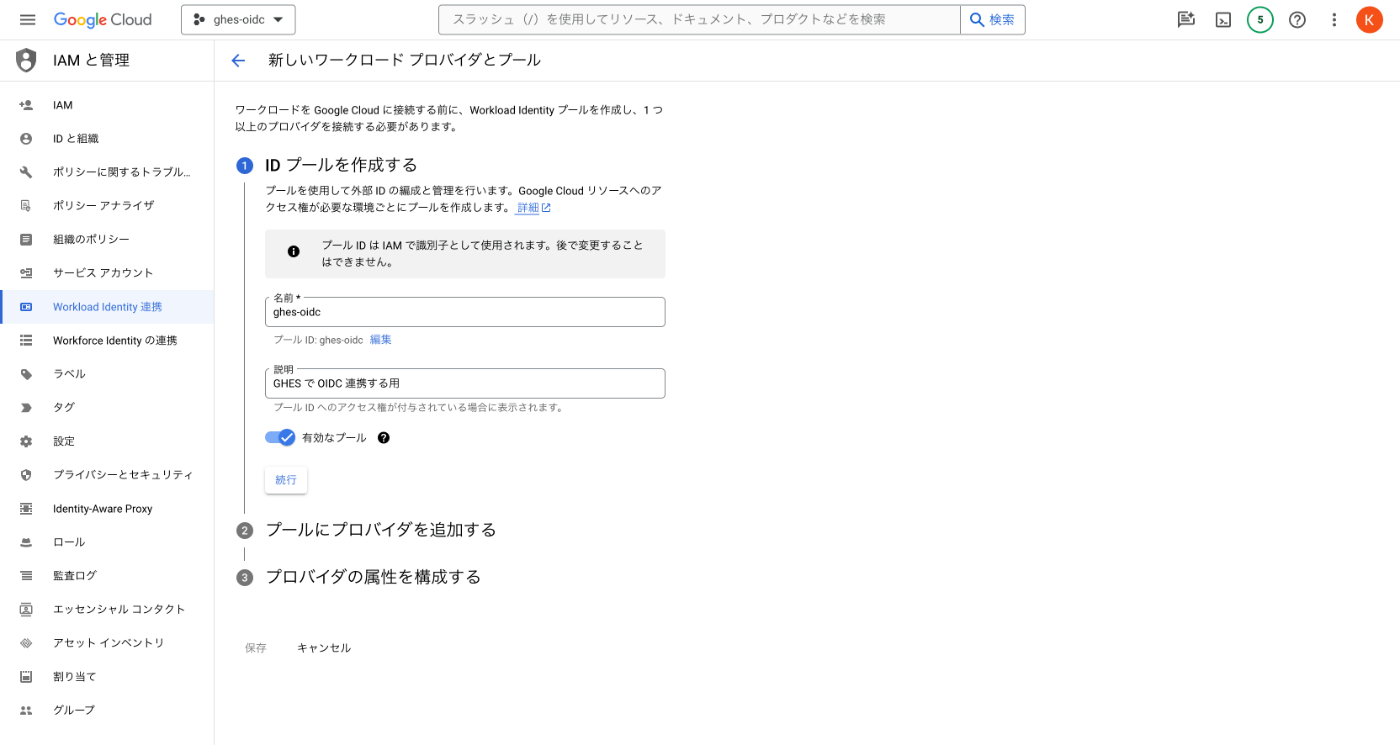Click the ロール hat icon
Image resolution: width=1400 pixels, height=745 pixels.
(x=26, y=542)
